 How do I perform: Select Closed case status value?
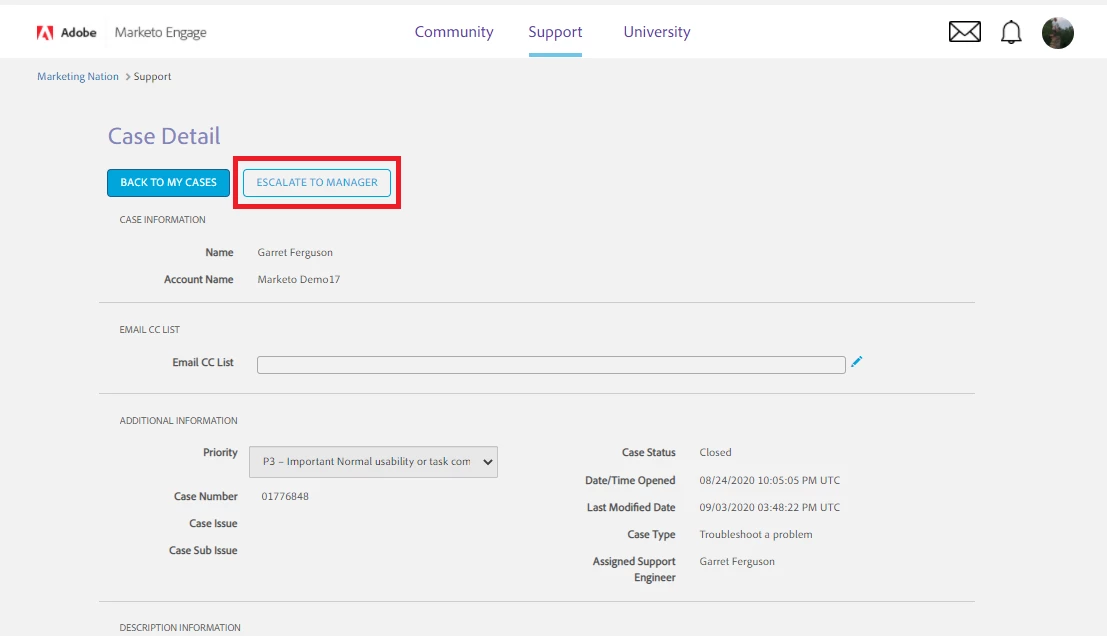(715, 452)
